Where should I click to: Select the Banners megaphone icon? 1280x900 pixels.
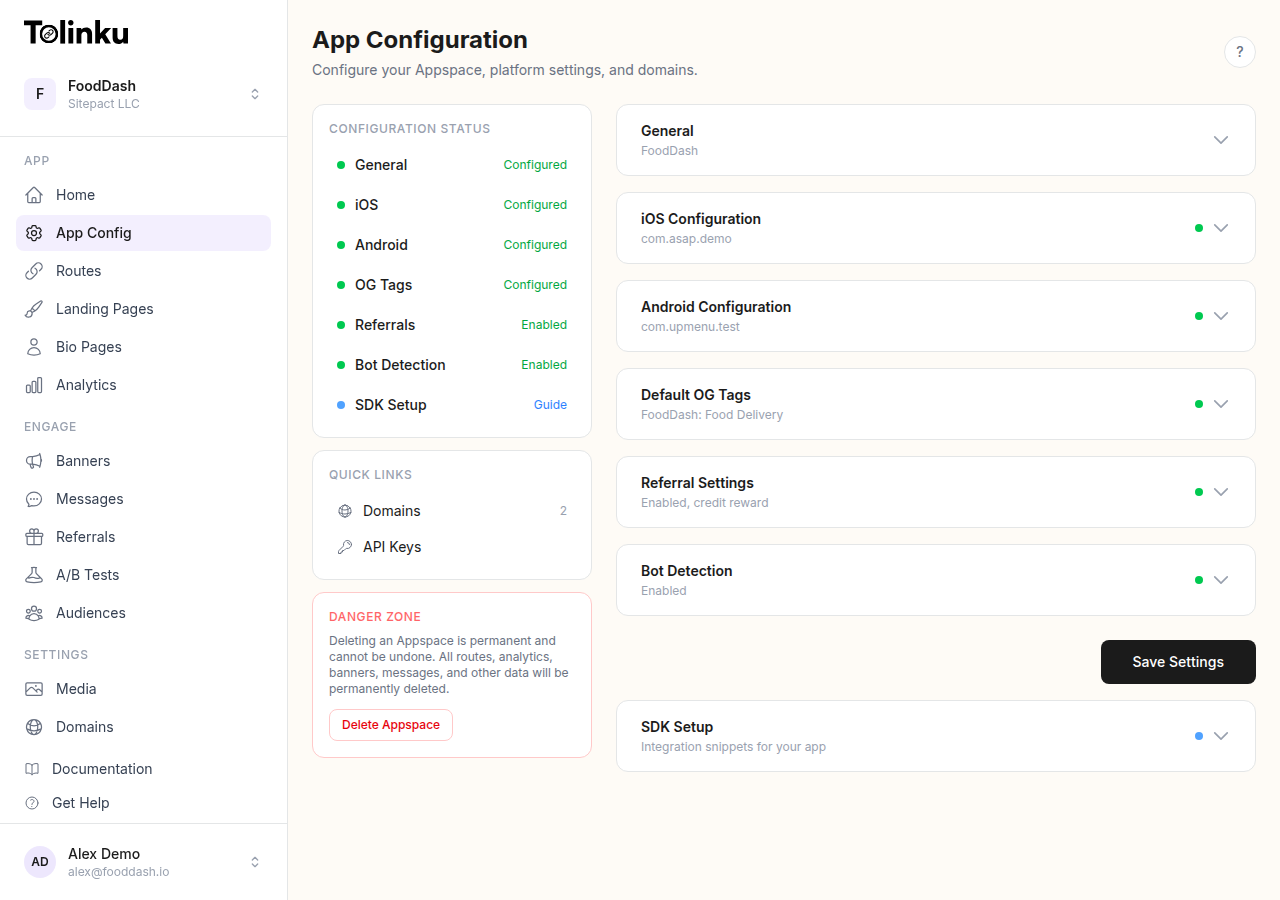tap(36, 460)
